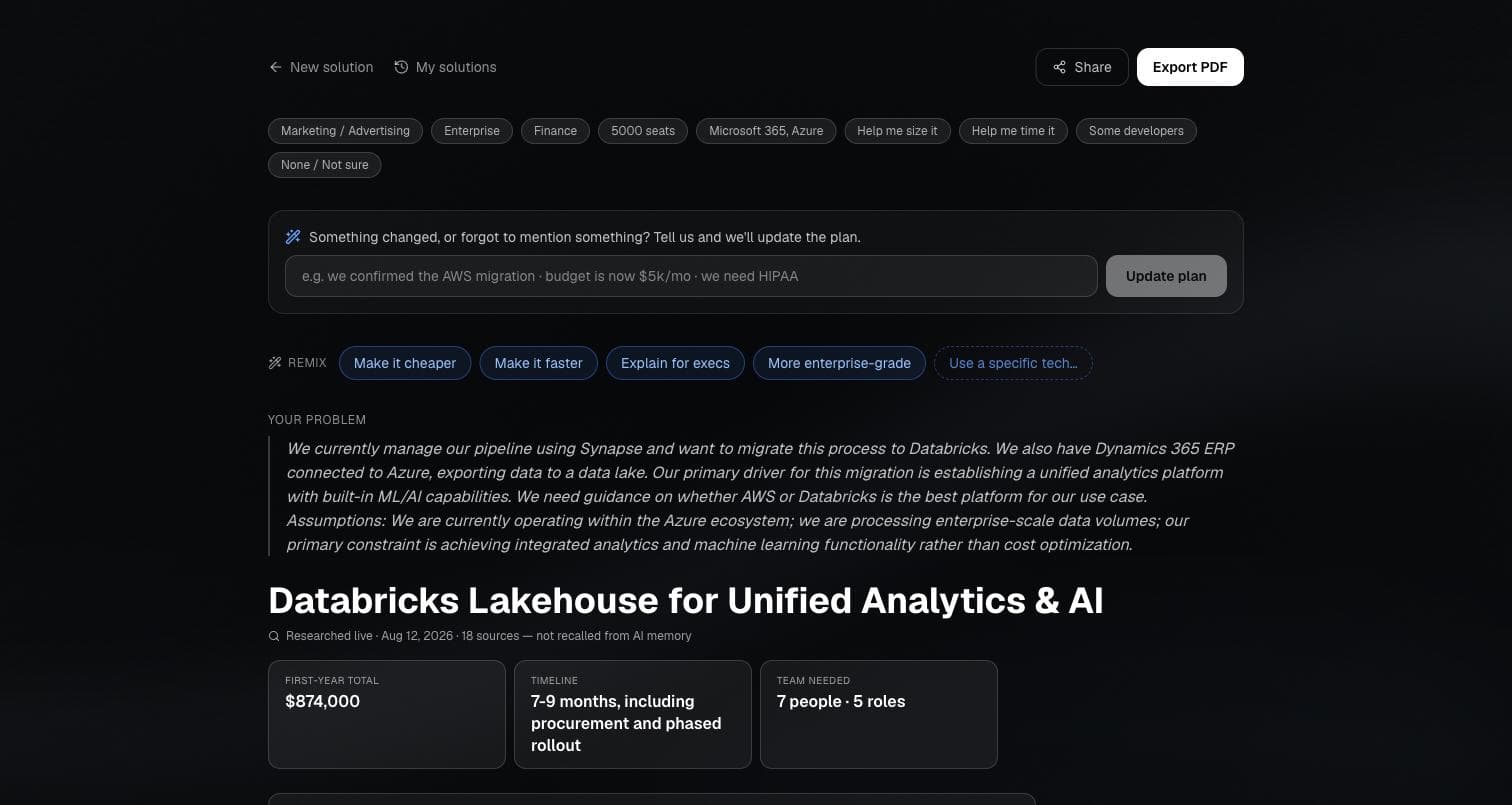Choose More enterprise-grade remix
The width and height of the screenshot is (1512, 805).
(x=839, y=363)
